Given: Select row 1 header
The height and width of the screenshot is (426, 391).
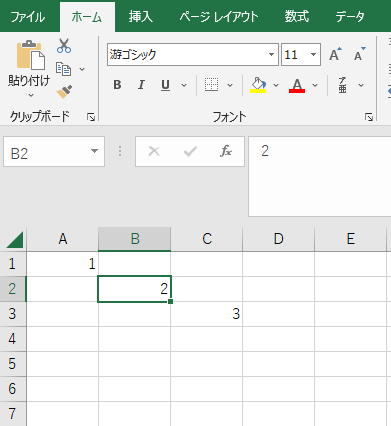Looking at the screenshot, I should pyautogui.click(x=13, y=264).
